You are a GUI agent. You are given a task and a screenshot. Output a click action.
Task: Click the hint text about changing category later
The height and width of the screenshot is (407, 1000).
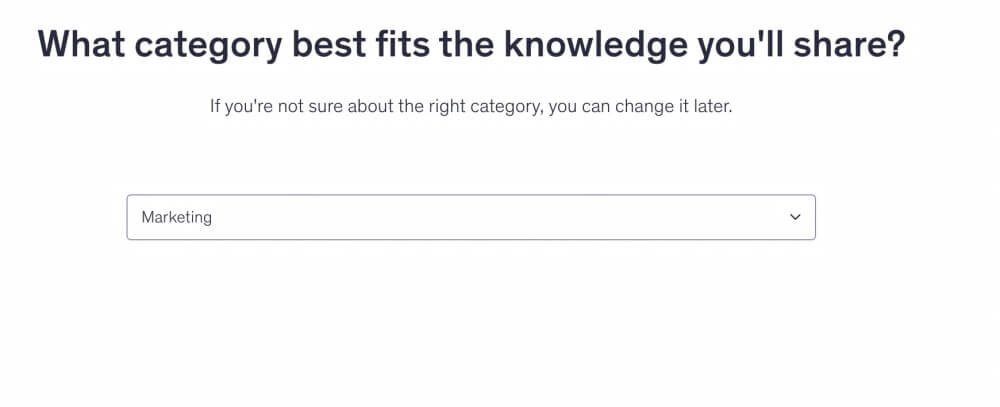coord(471,106)
